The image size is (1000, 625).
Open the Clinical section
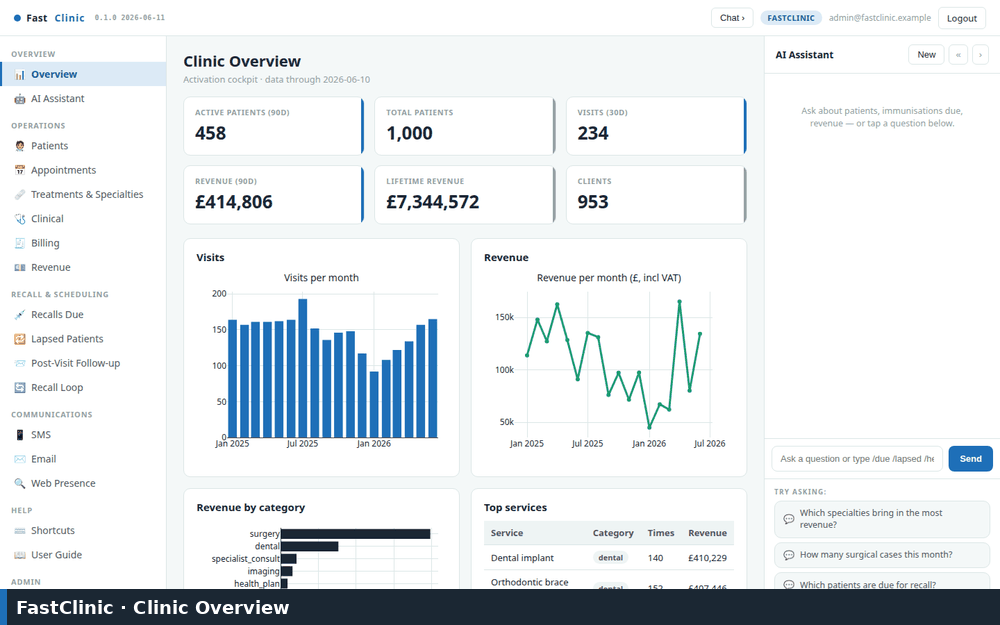pyautogui.click(x=84, y=218)
